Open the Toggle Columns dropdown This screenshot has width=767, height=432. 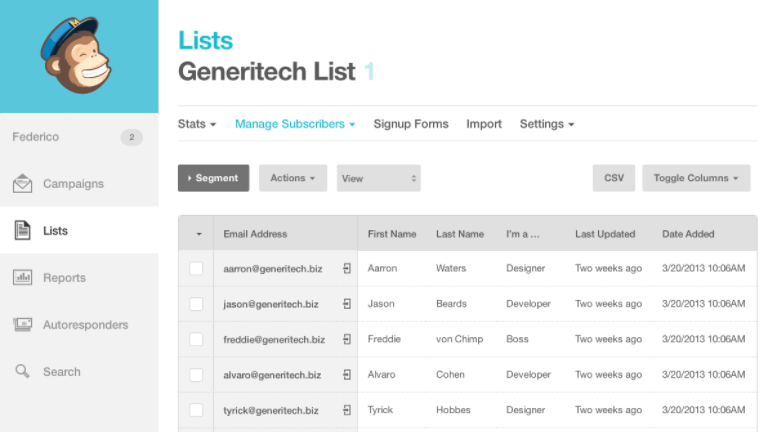695,178
